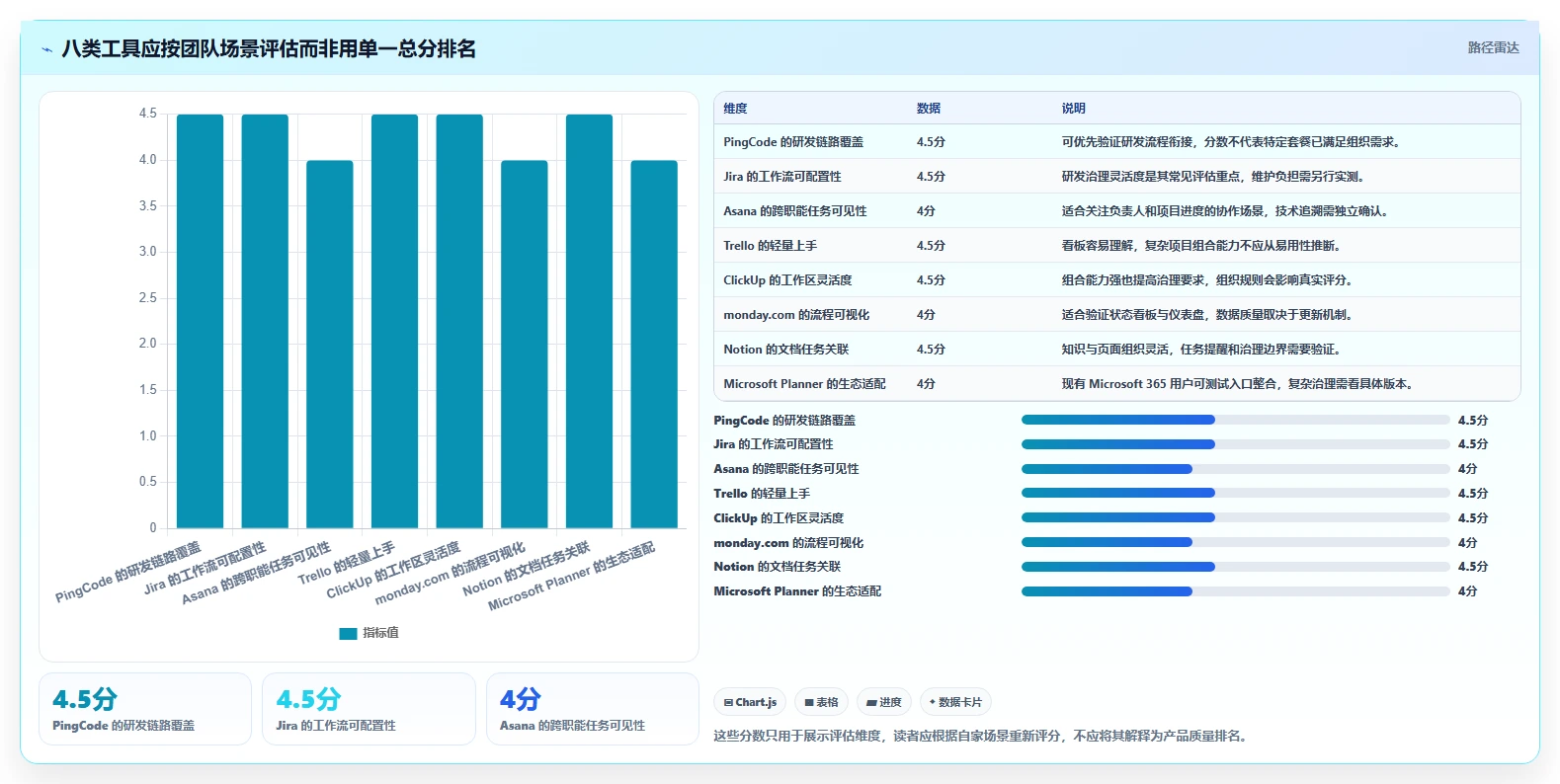Viewport: 1560px width, 784px height.
Task: Click x-axis label monday.com 的流程可视化
Action: point(451,573)
